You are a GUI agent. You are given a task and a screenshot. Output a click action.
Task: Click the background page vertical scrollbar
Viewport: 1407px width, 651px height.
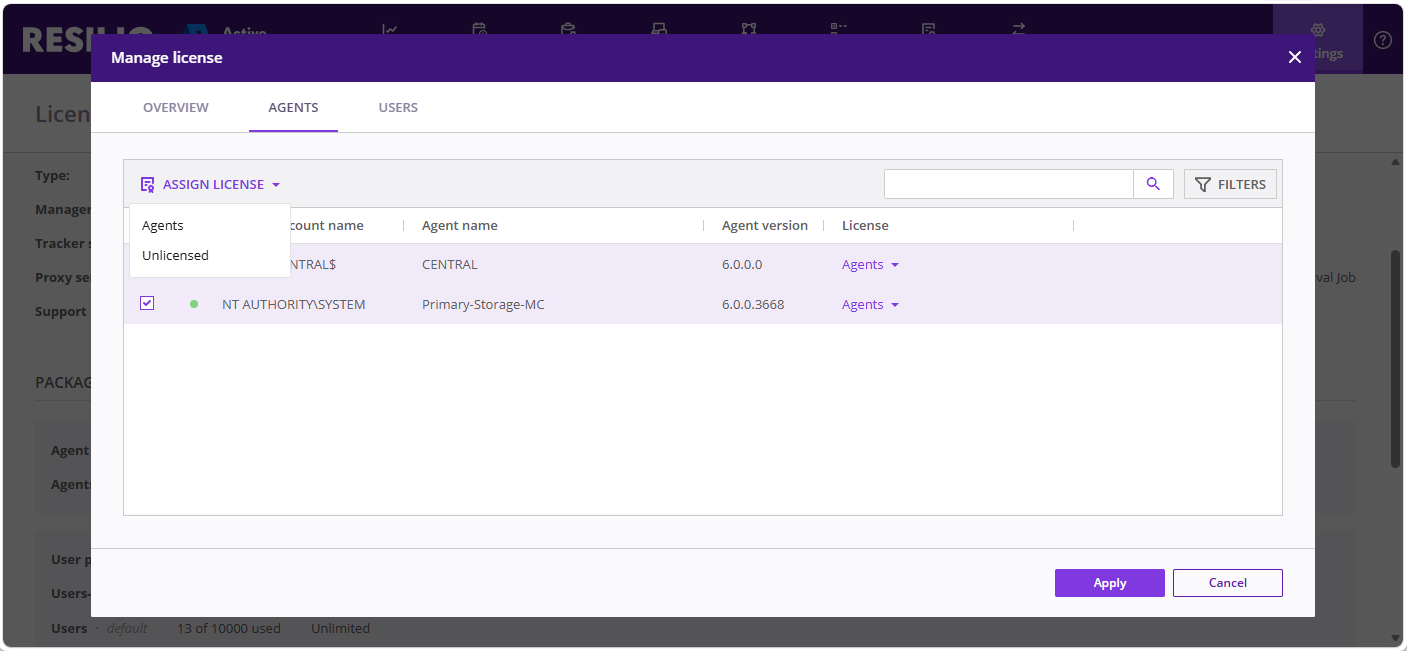pyautogui.click(x=1396, y=360)
